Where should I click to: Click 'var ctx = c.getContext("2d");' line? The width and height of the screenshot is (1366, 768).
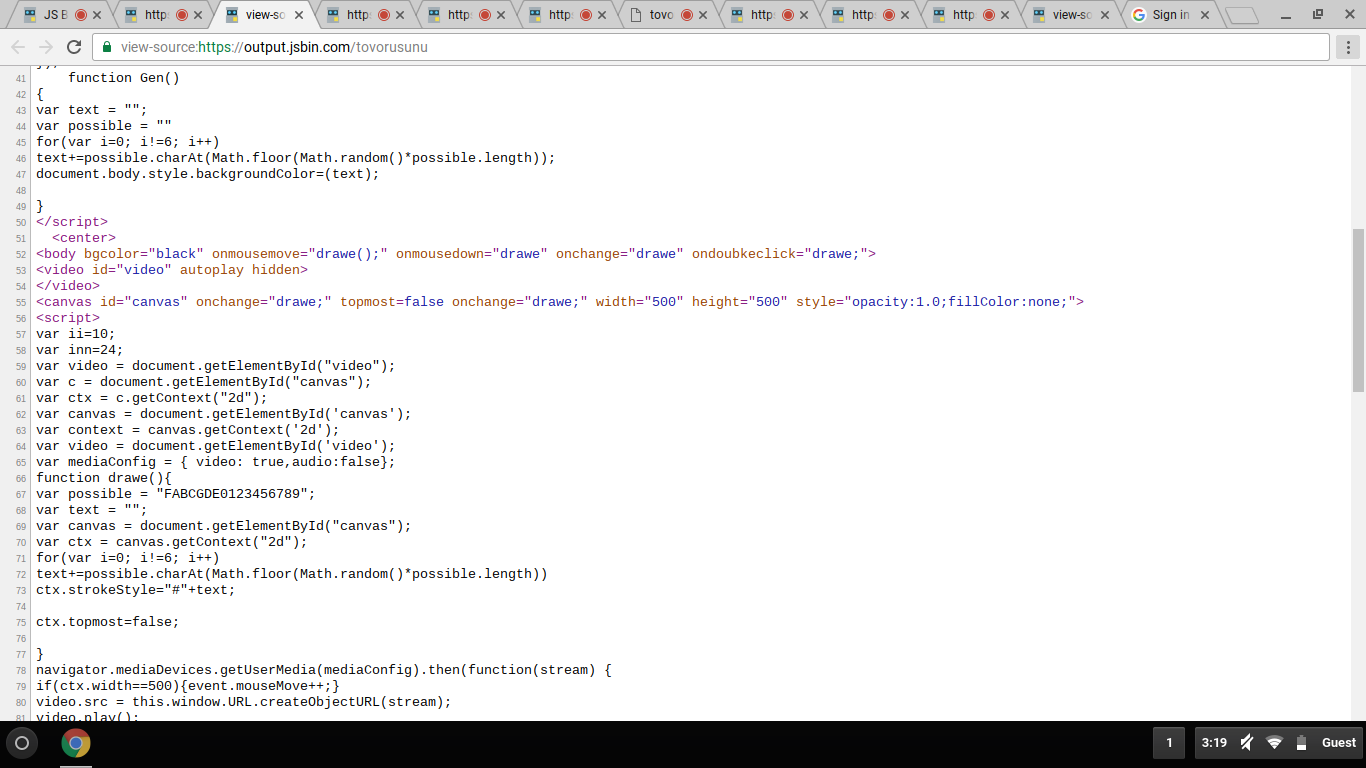point(152,398)
